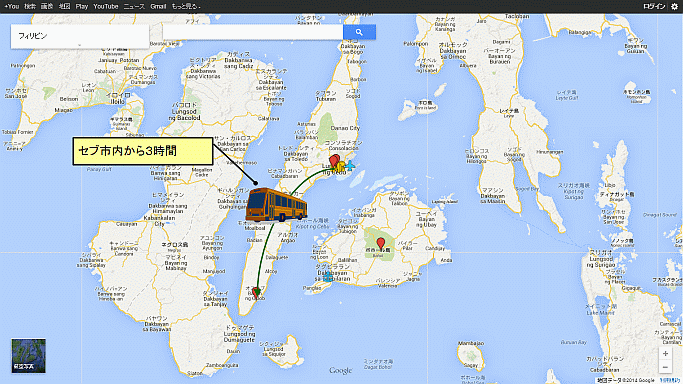Expand the フィリピン search panel arrow
This screenshot has width=683, height=384.
coord(79,45)
